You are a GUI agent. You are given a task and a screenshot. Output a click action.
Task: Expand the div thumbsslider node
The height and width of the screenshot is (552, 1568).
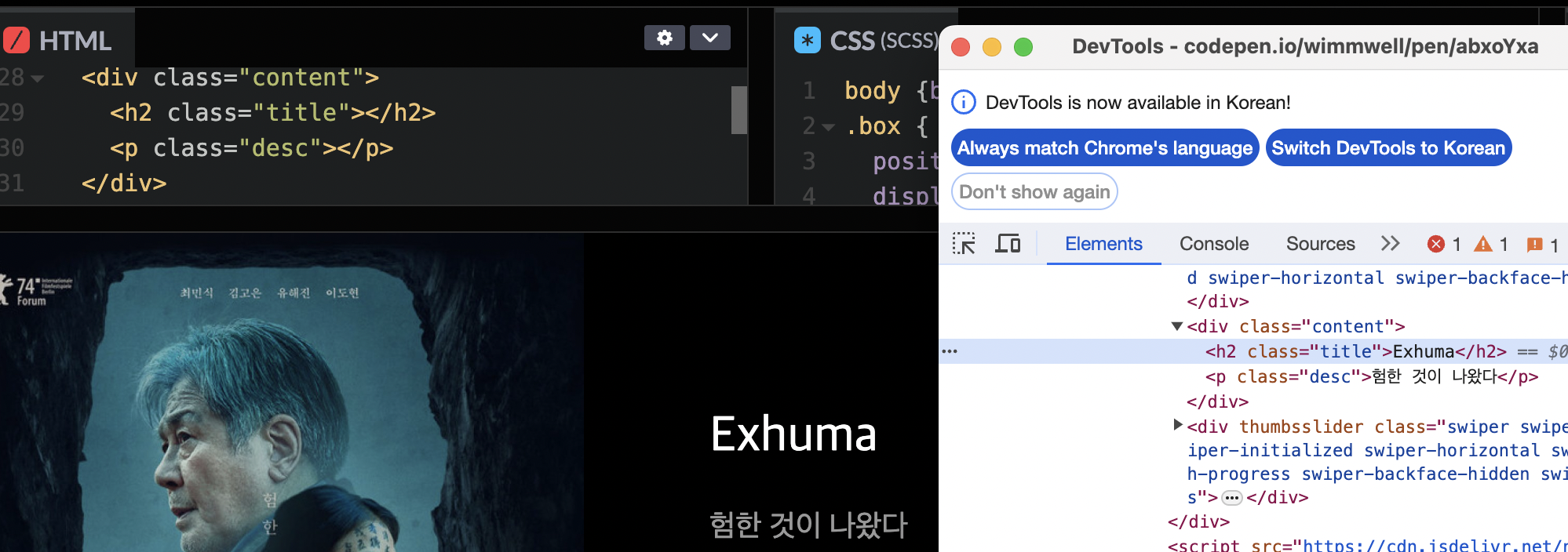pos(1177,425)
